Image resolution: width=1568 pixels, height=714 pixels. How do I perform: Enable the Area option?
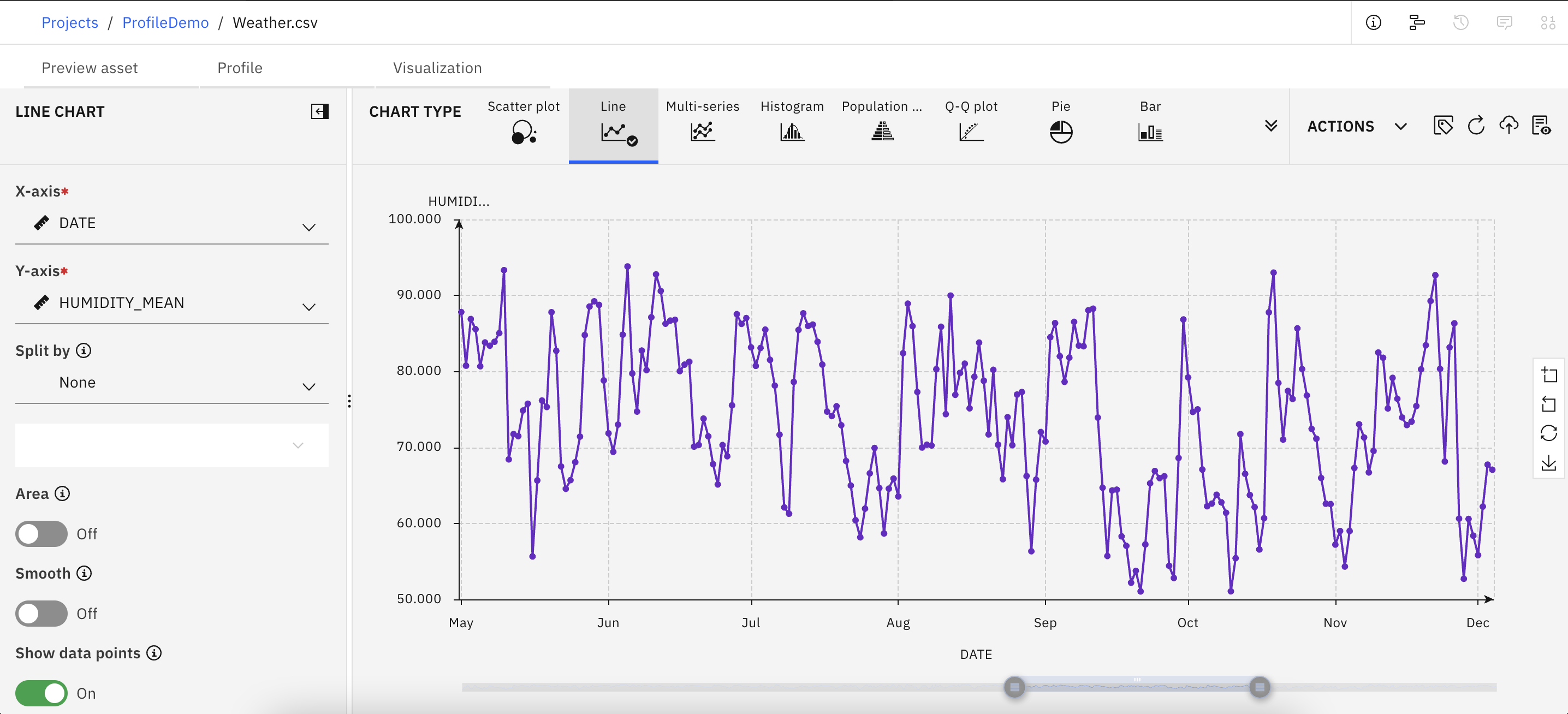coord(40,534)
